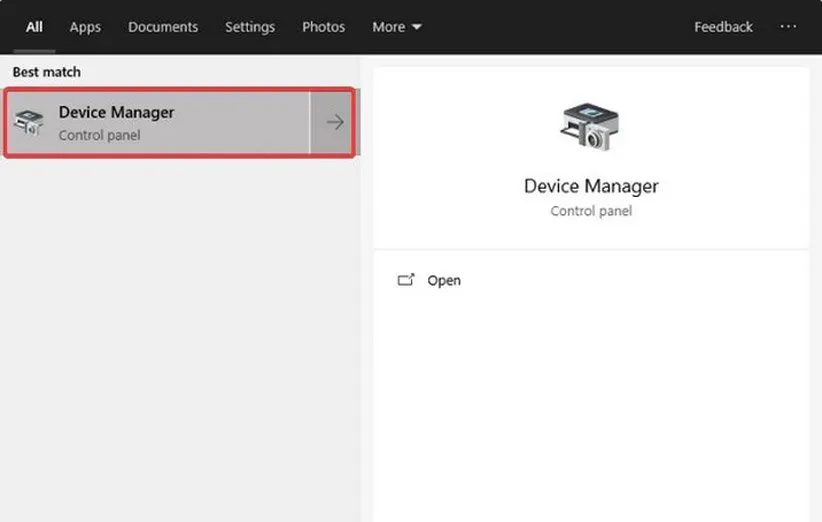
Task: Click the caret arrow beside More
Action: pos(416,27)
